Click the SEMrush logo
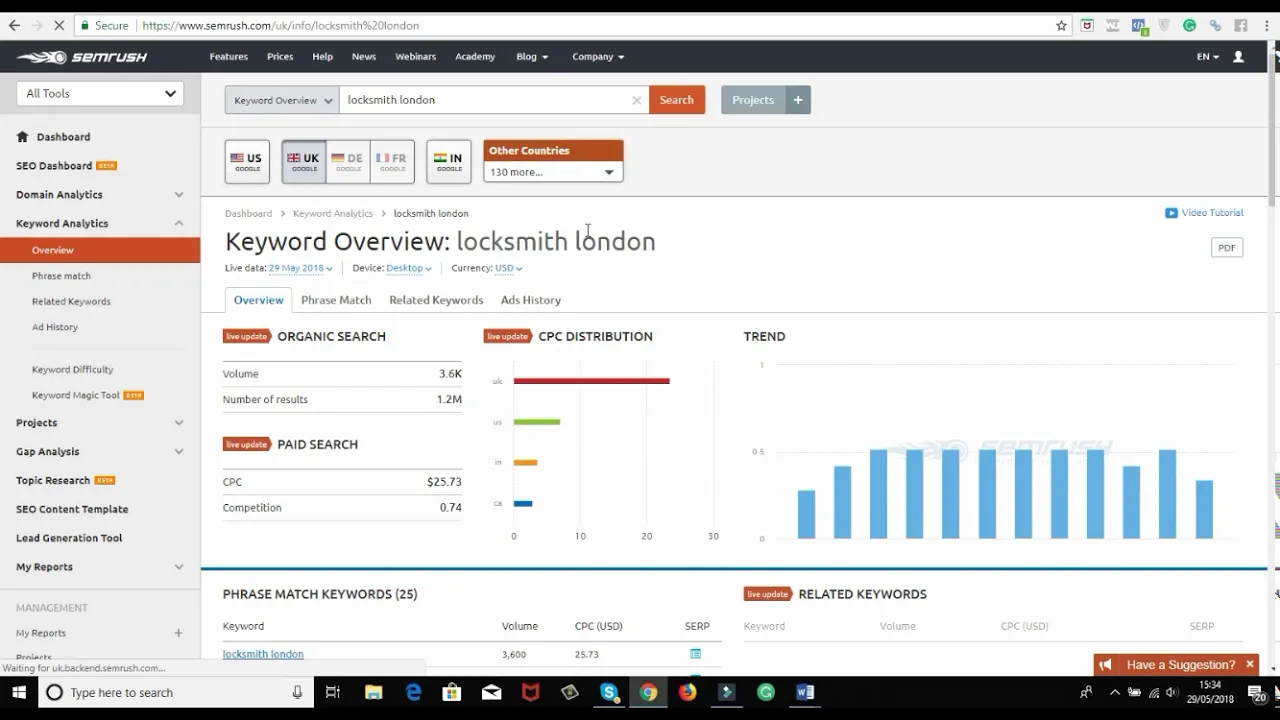This screenshot has width=1280, height=720. tap(82, 57)
